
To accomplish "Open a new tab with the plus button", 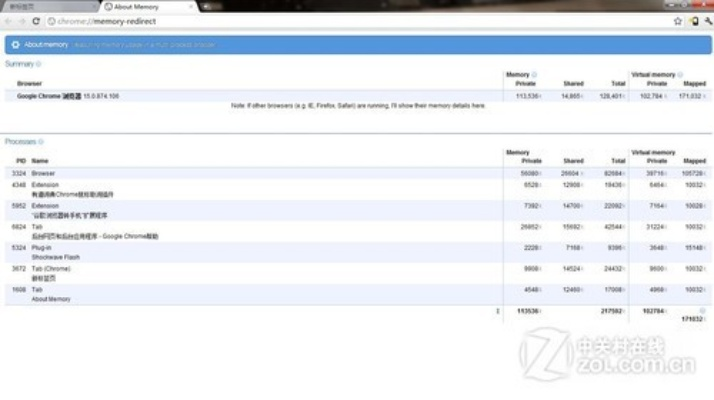I will [x=206, y=6].
